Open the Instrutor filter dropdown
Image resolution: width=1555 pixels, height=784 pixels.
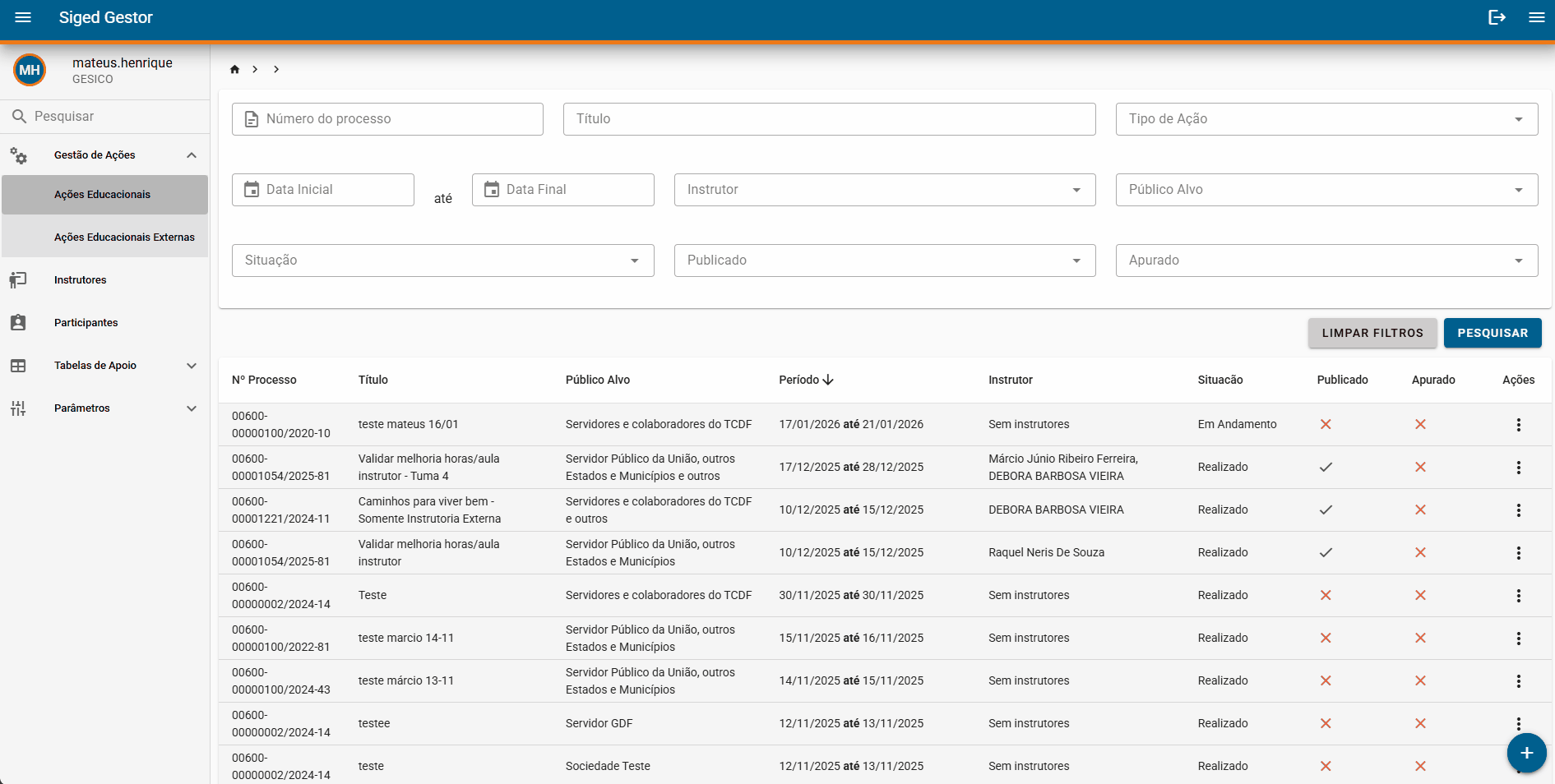coord(885,190)
